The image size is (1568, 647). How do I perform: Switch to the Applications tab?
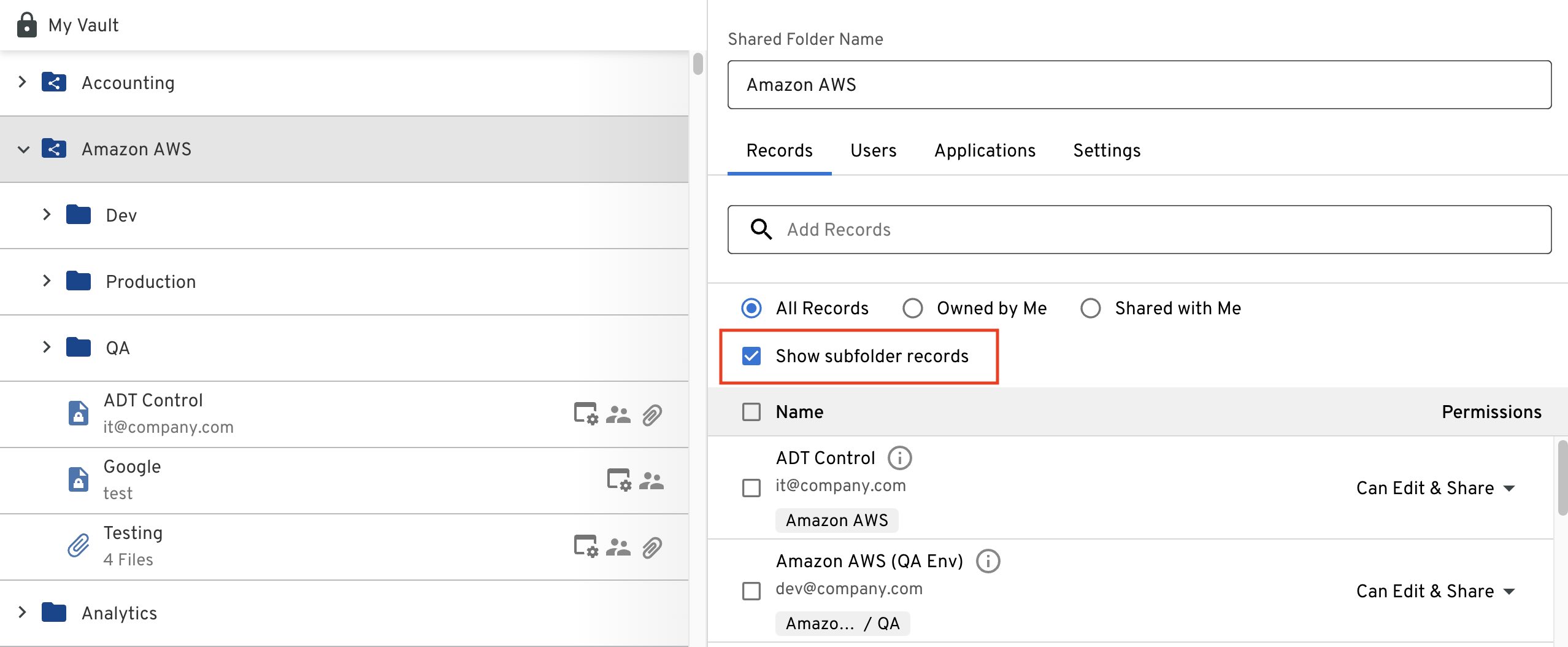tap(985, 150)
